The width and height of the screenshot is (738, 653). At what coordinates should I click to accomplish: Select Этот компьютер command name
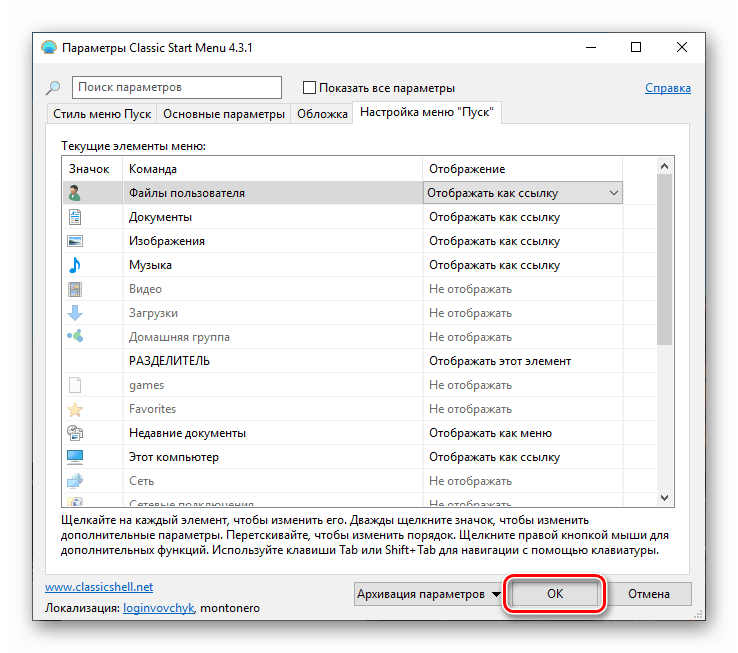[x=174, y=457]
